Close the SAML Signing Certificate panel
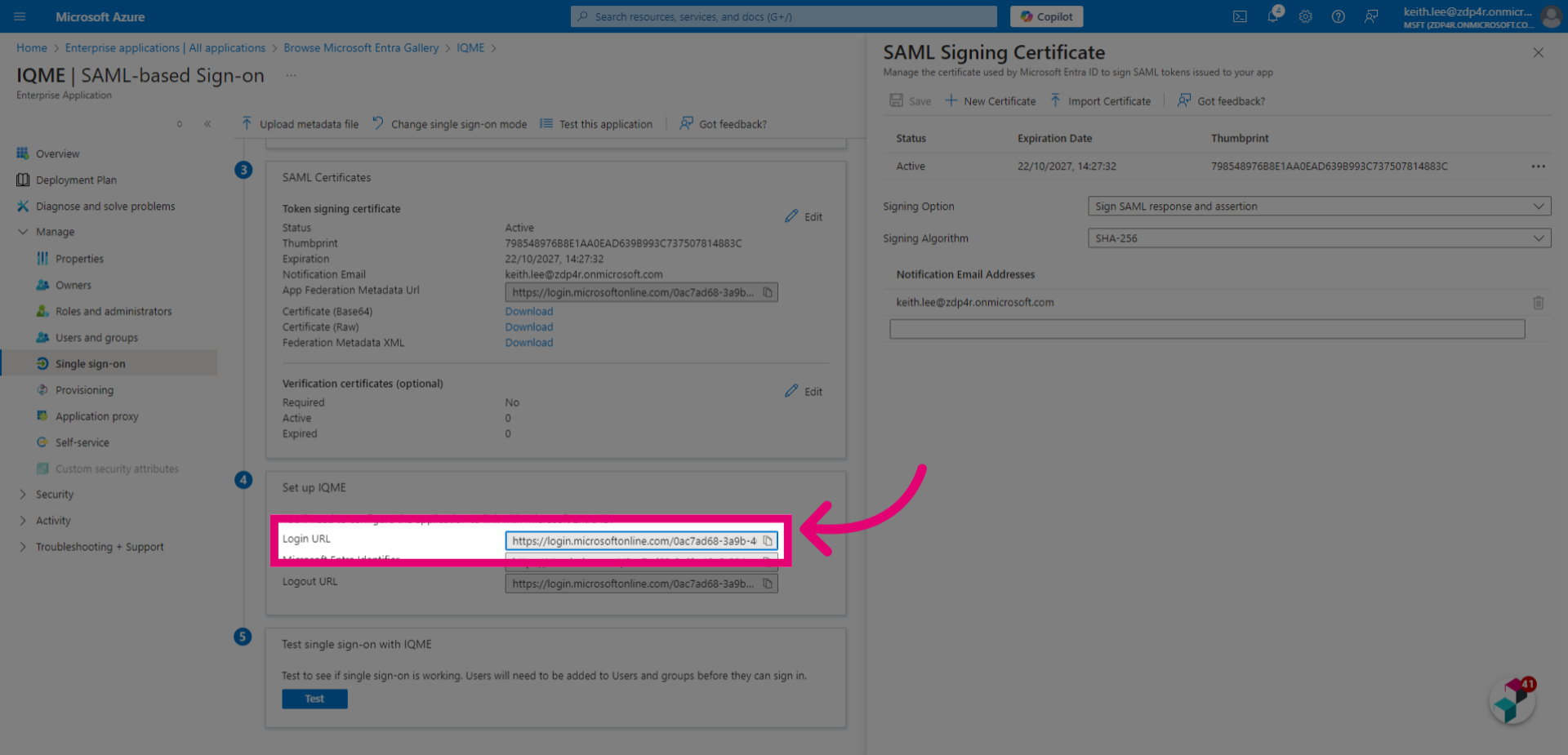The width and height of the screenshot is (1568, 755). (1538, 52)
